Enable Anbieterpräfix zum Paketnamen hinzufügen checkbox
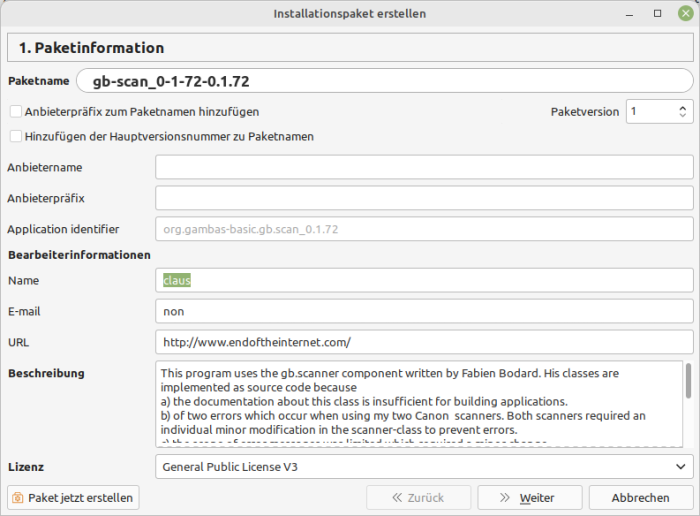 (15, 112)
